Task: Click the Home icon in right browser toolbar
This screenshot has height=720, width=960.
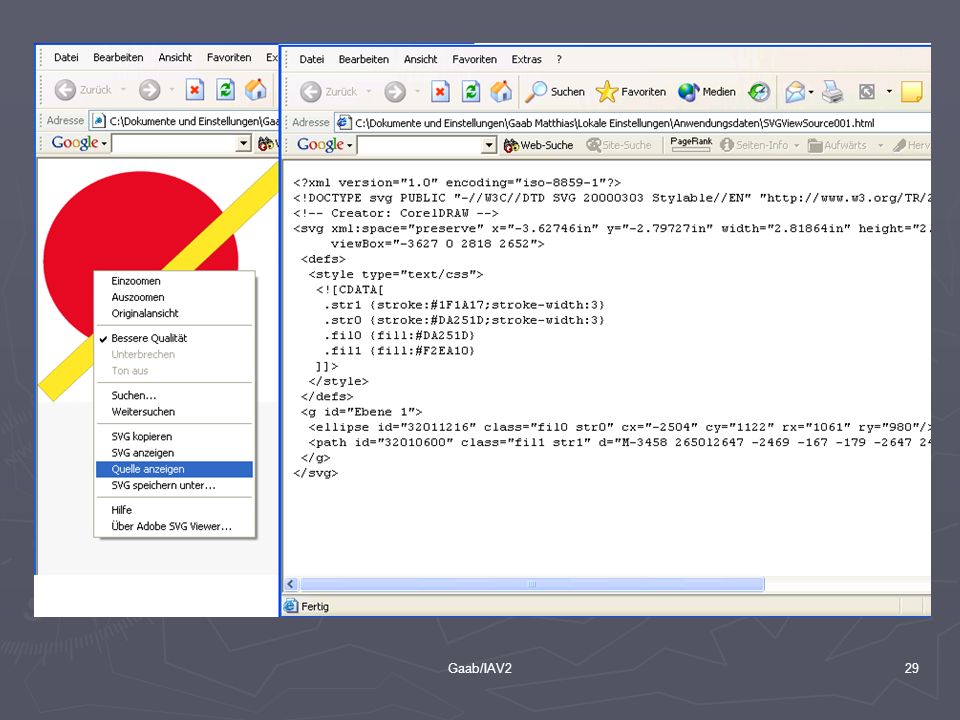Action: [x=501, y=92]
